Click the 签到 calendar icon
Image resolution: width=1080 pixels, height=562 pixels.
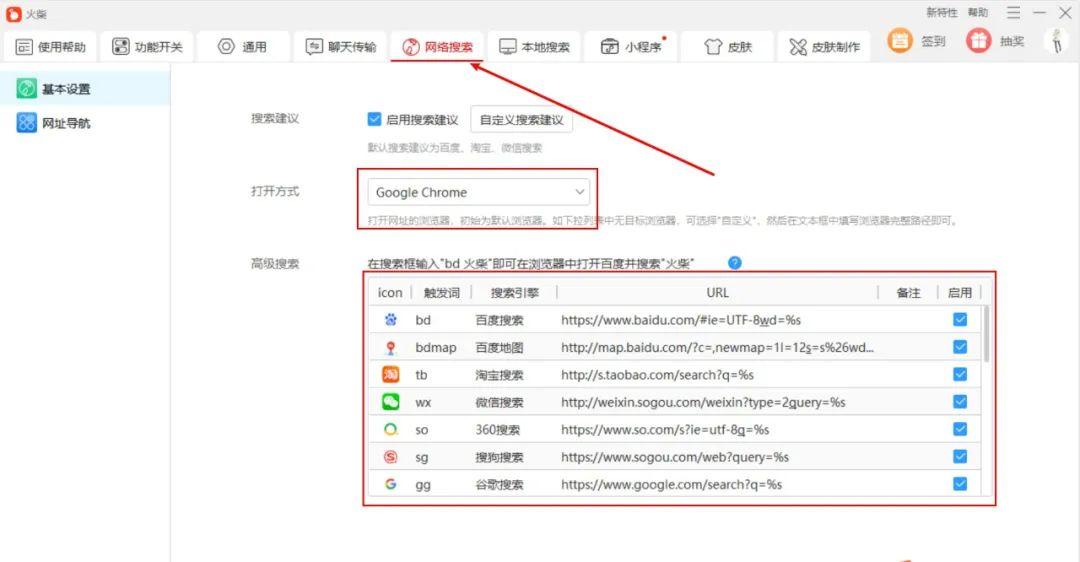click(x=899, y=41)
